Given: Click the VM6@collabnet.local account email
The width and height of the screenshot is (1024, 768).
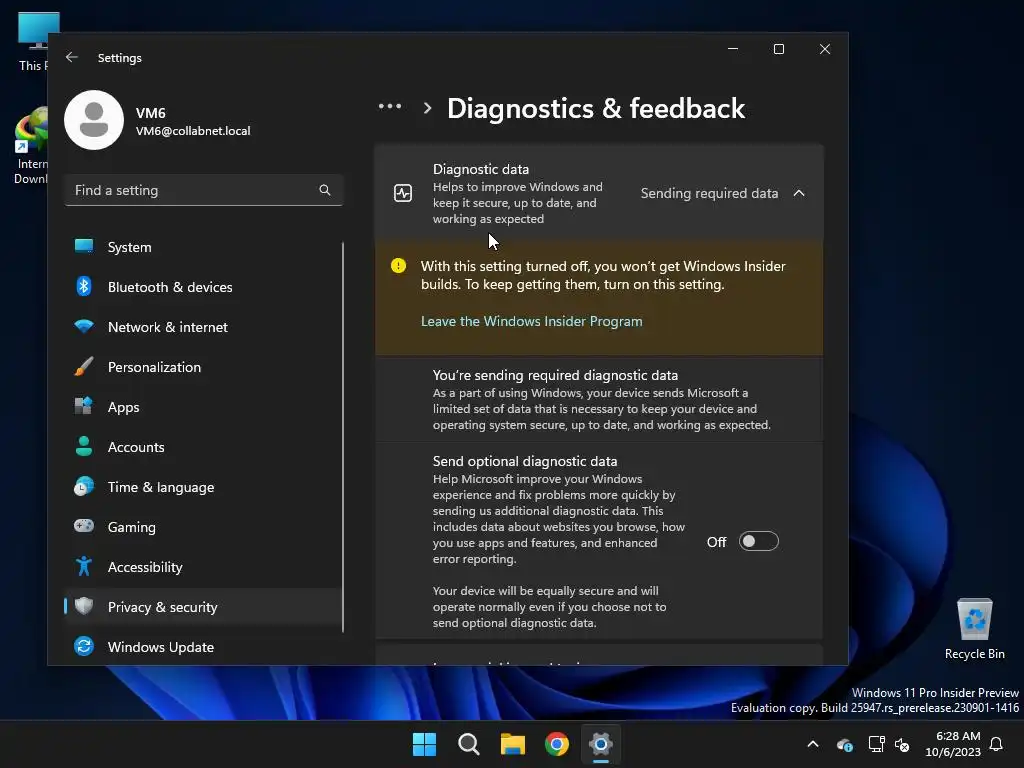Looking at the screenshot, I should coord(193,131).
